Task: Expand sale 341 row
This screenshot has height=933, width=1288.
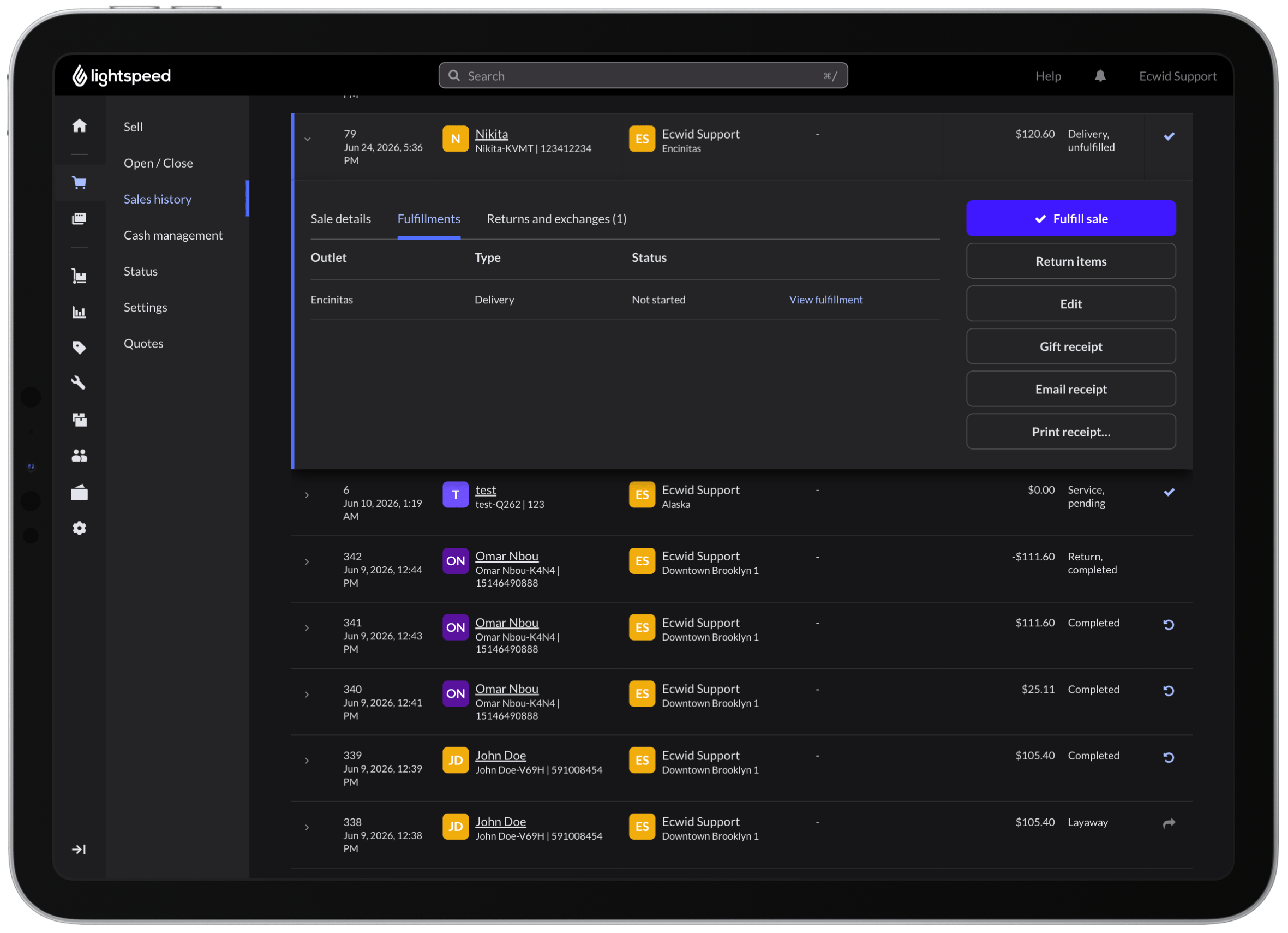Action: pos(307,628)
